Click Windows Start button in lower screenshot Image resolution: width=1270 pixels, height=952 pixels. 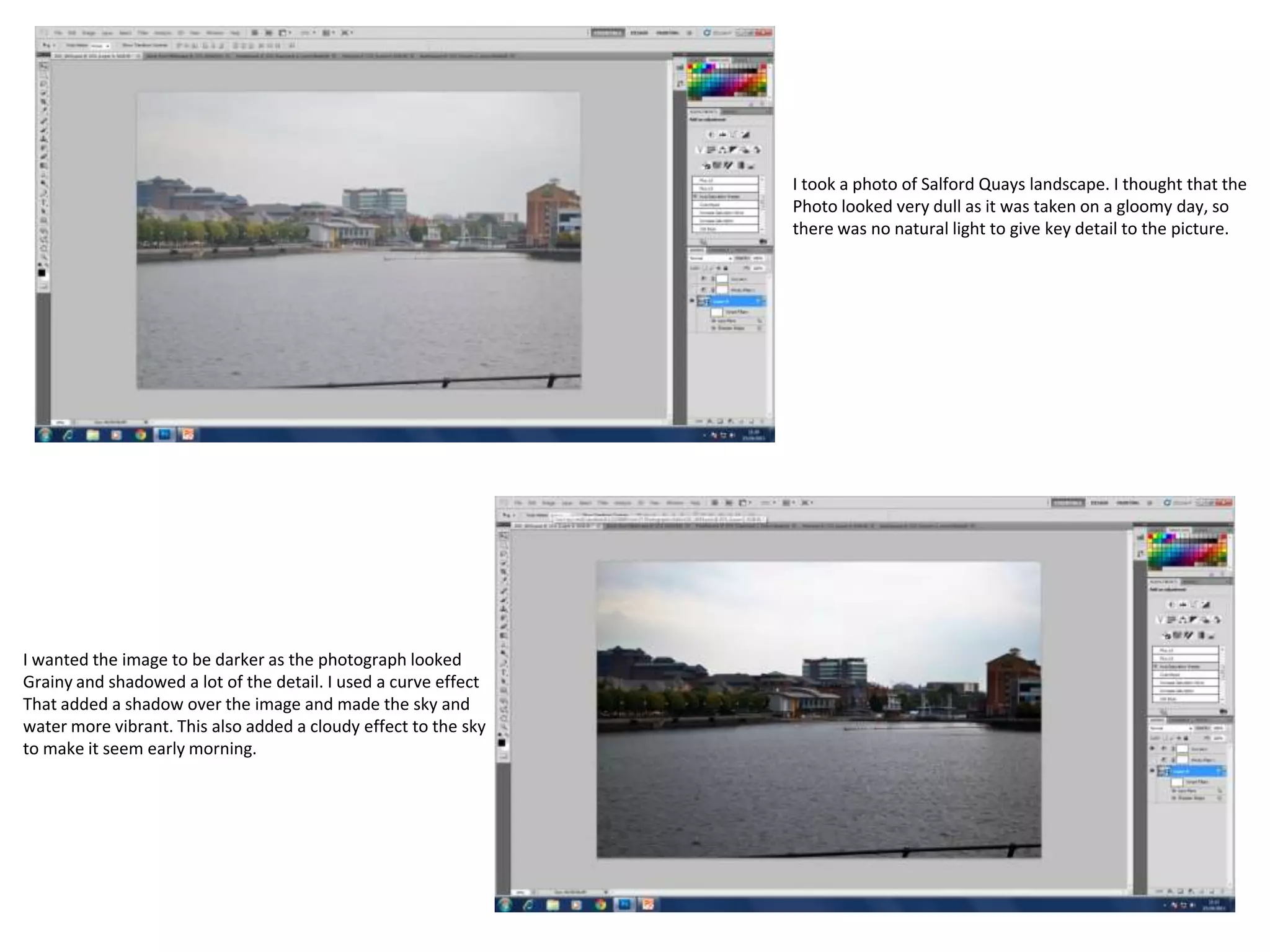505,905
